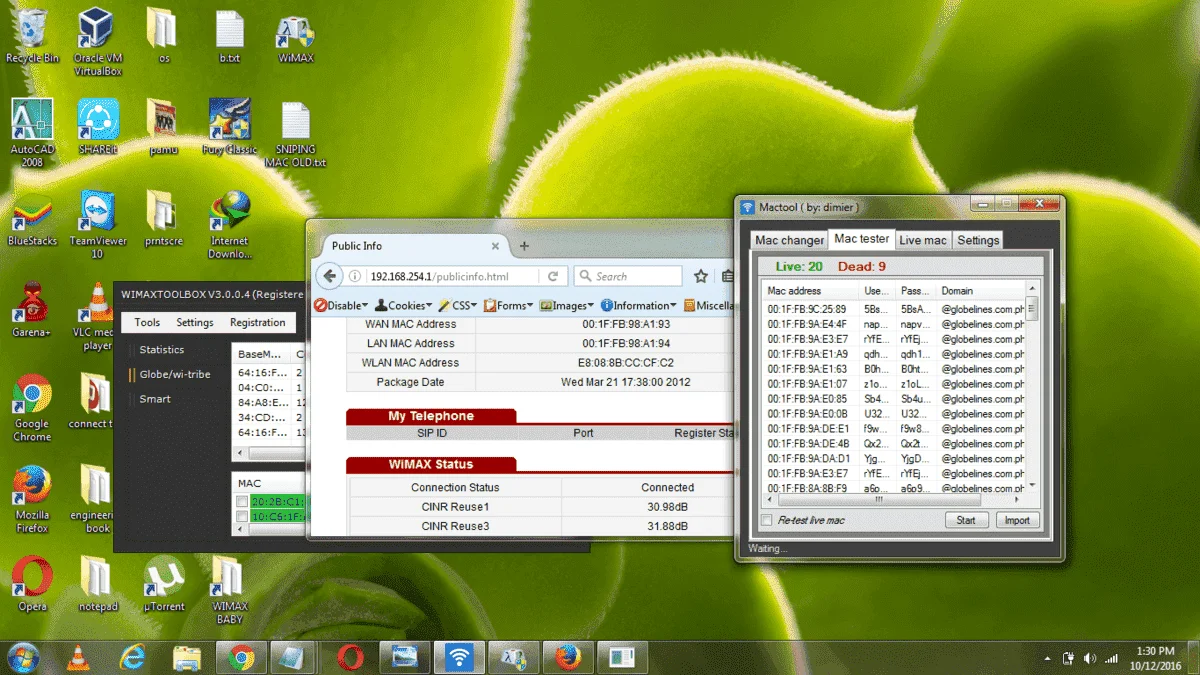Open Registration menu in WIMAXTOOLBOX

click(x=257, y=322)
